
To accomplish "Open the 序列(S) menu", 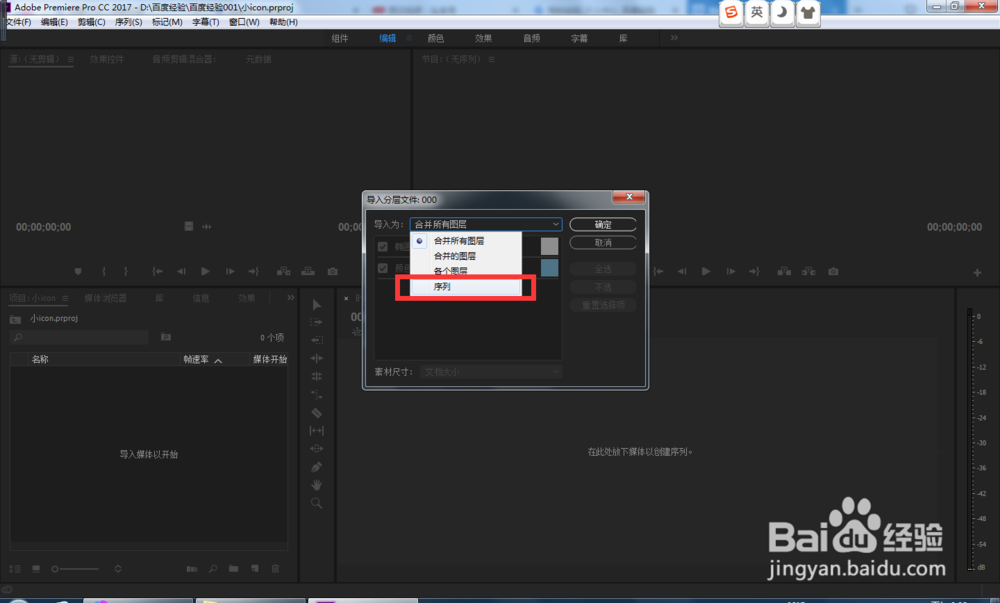I will click(128, 22).
